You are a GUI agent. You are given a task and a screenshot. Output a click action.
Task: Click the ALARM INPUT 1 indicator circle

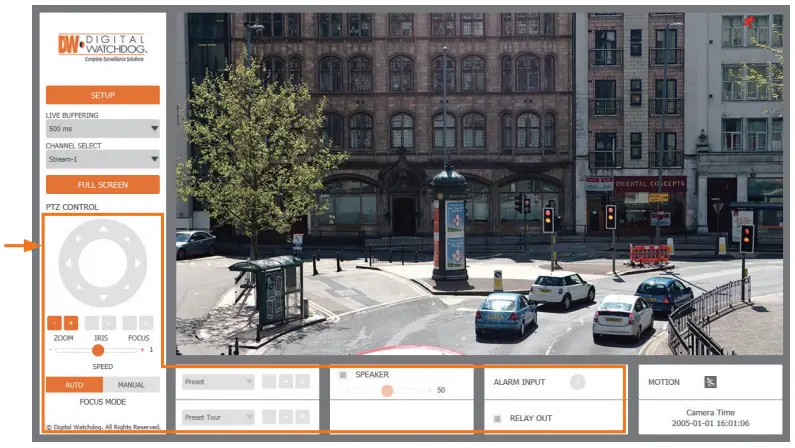577,382
